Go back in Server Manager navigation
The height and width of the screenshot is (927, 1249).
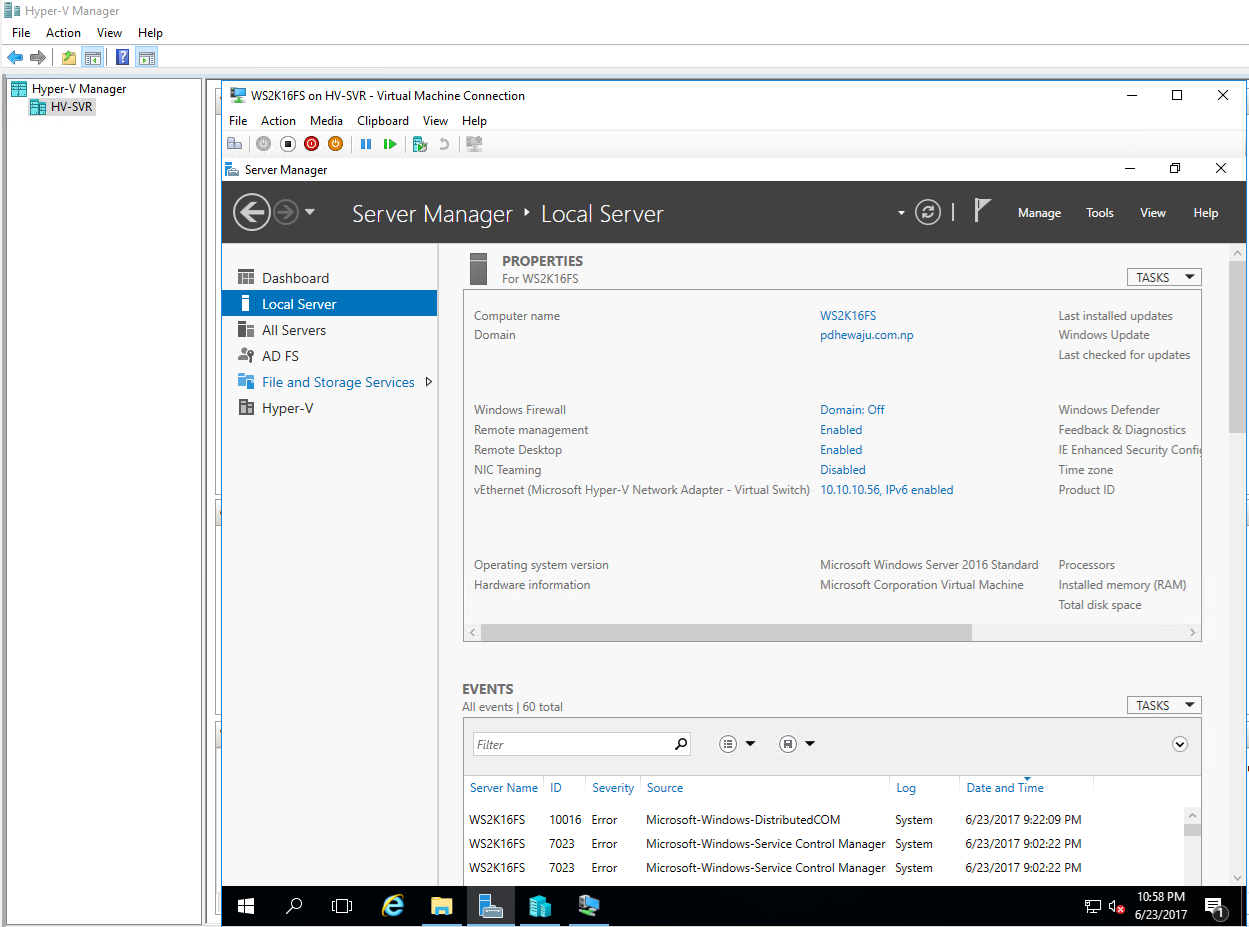coord(252,212)
